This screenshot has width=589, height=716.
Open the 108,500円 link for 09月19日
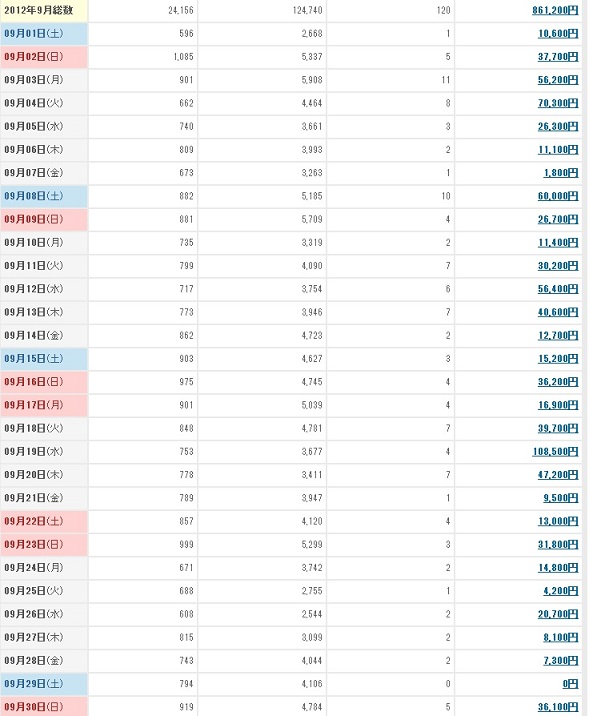(x=555, y=451)
